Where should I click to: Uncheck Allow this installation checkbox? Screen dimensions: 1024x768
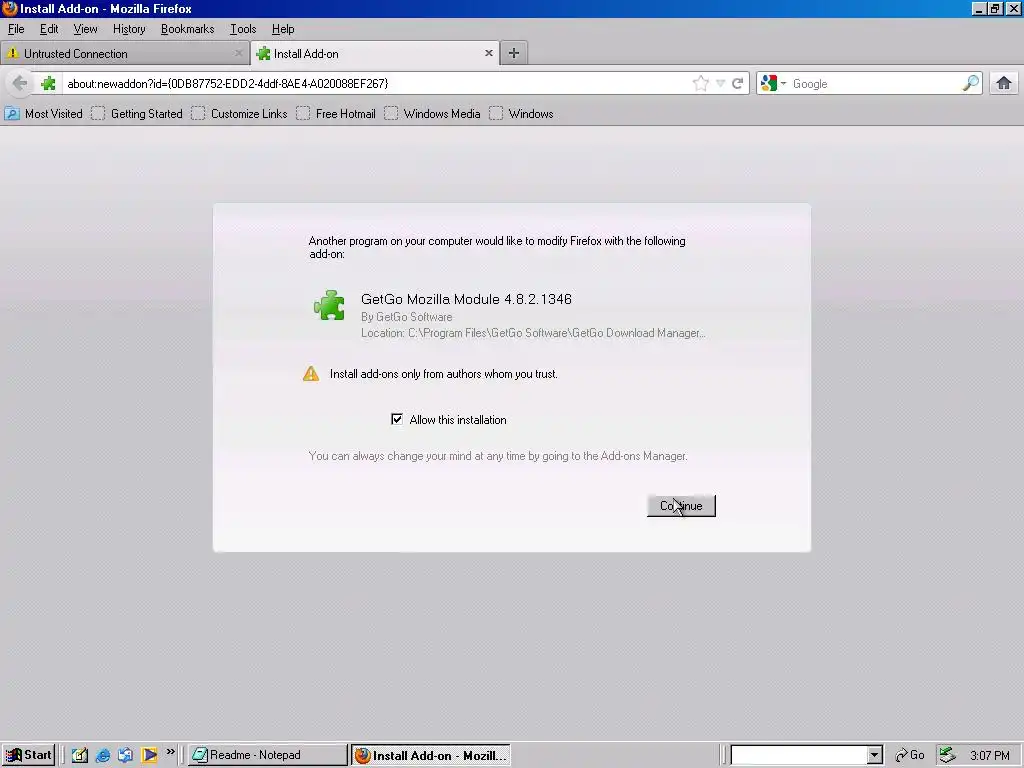[x=397, y=419]
